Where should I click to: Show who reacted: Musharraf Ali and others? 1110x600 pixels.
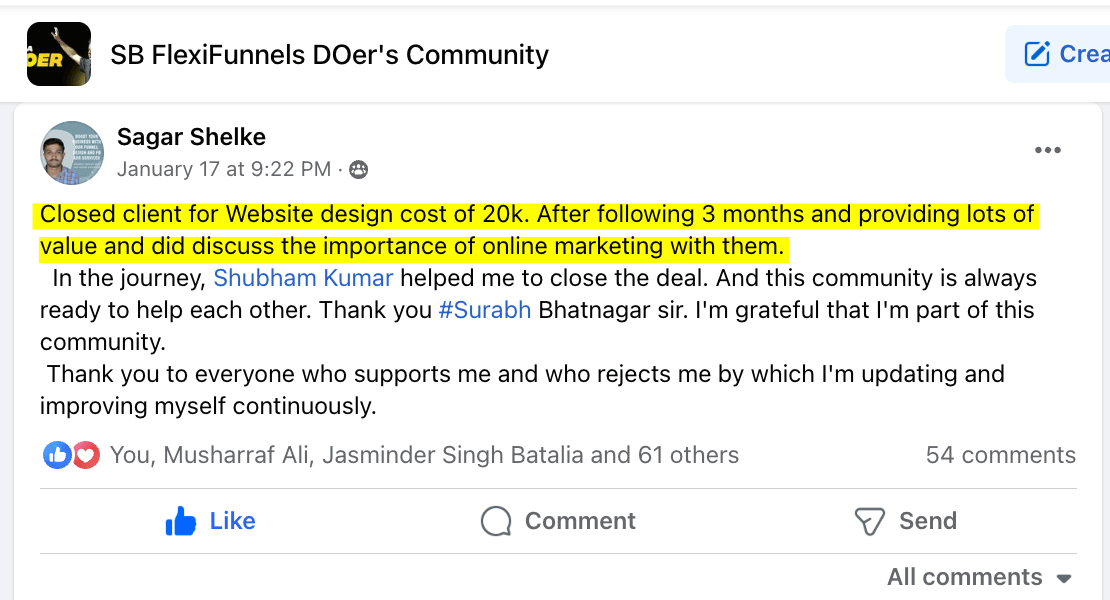coord(425,455)
